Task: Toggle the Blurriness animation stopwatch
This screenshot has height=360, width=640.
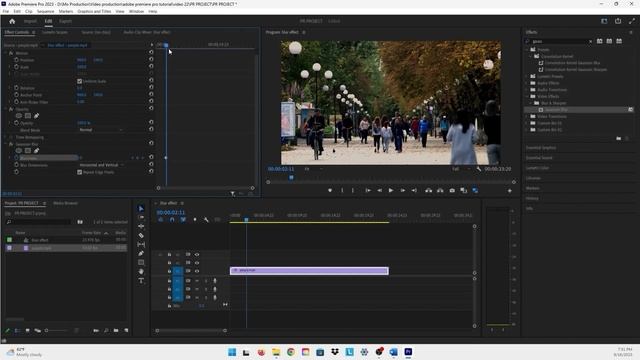Action: (x=16, y=158)
